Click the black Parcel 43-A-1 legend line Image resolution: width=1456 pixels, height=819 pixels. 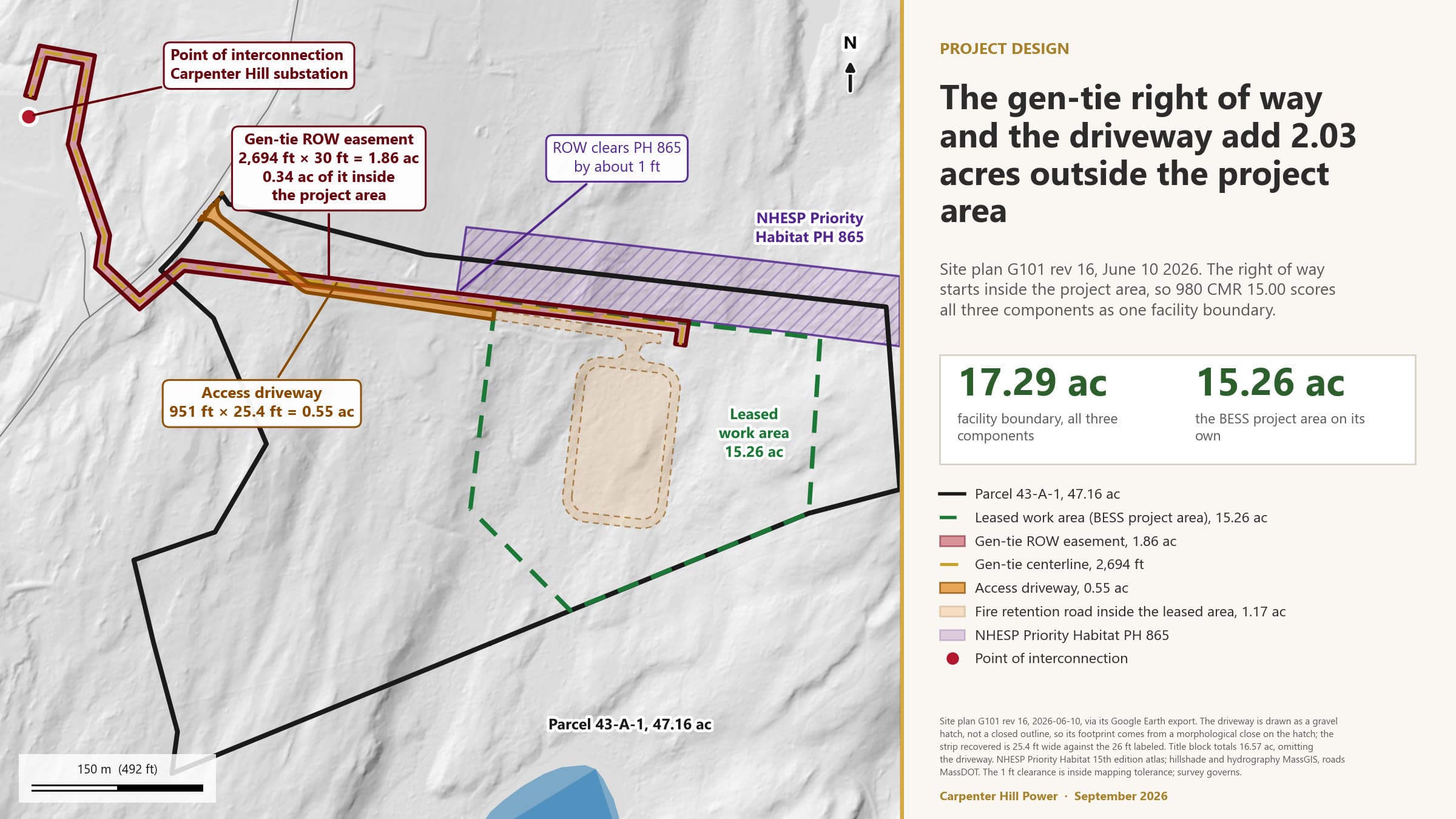click(x=952, y=494)
